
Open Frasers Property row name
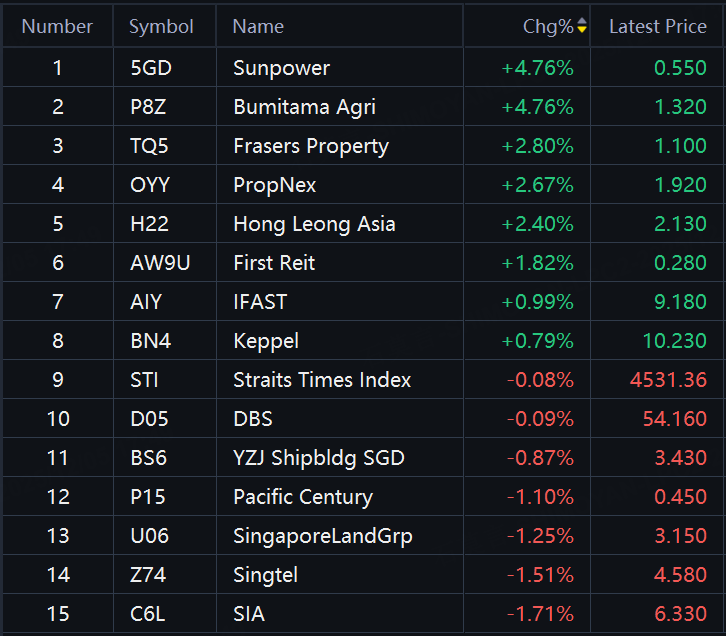coord(311,146)
